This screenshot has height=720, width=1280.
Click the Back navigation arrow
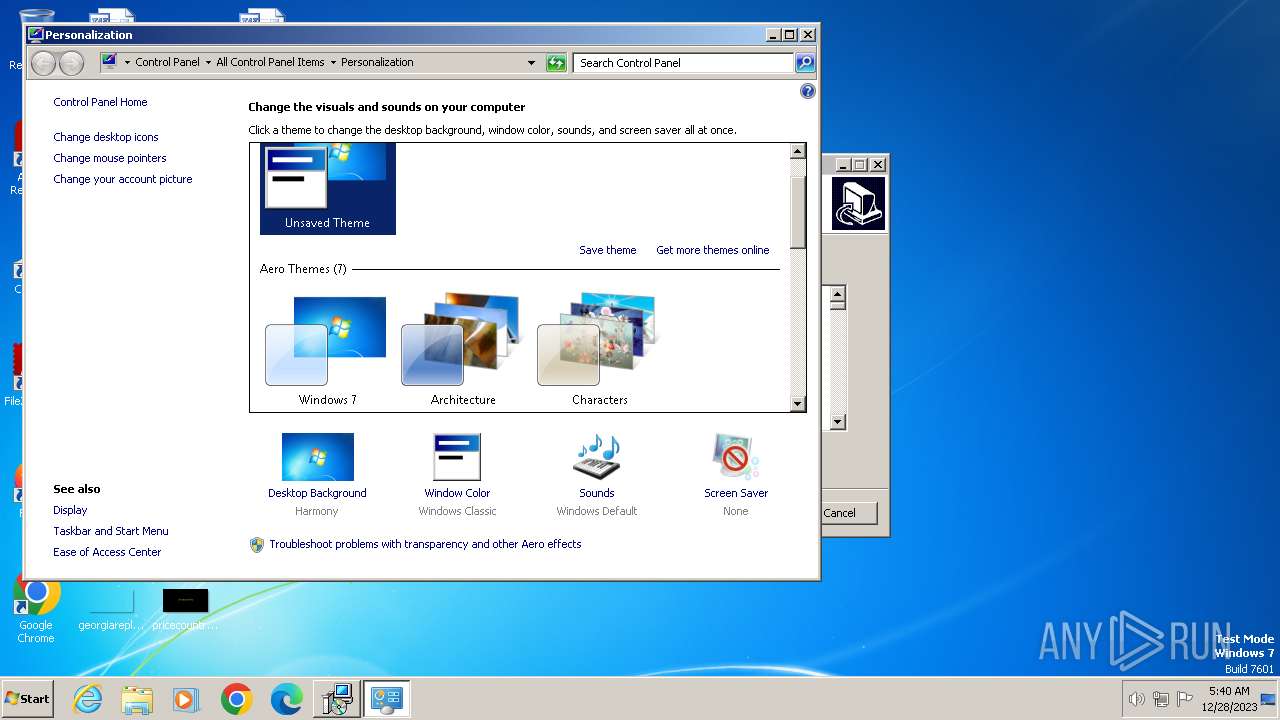[43, 63]
